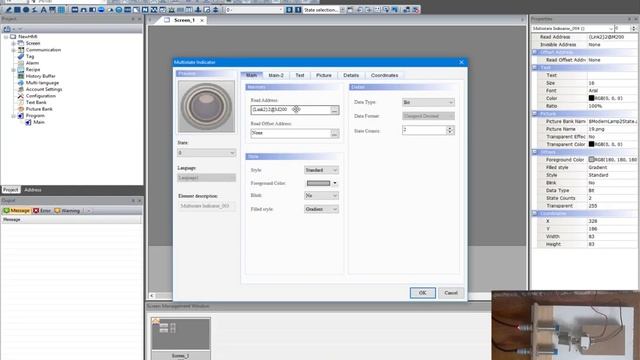Open browse button for Read Address
The image size is (640, 360).
click(x=334, y=110)
